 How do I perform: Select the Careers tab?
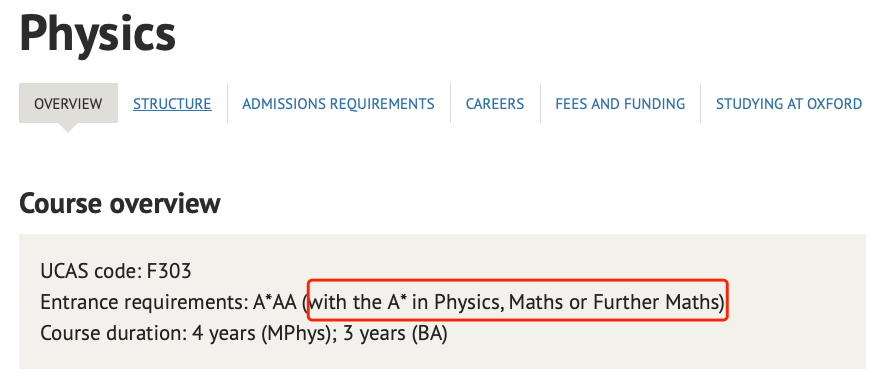(495, 104)
